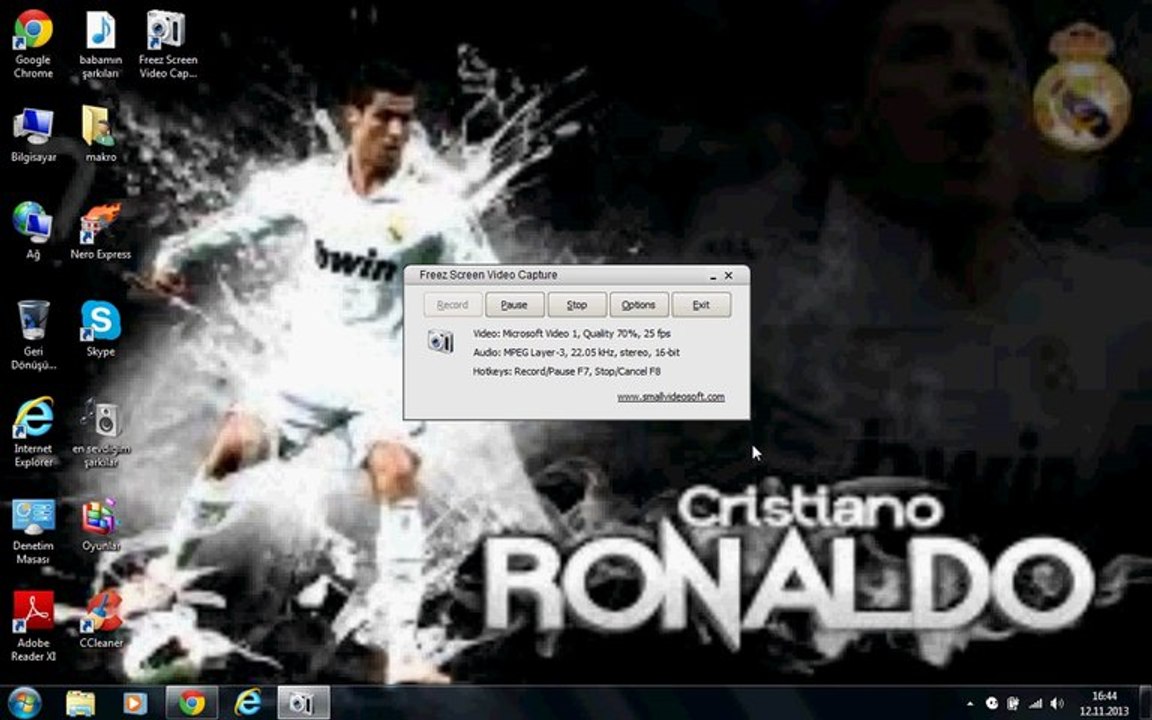The height and width of the screenshot is (720, 1152).
Task: Open File Explorer from taskbar
Action: click(x=80, y=703)
